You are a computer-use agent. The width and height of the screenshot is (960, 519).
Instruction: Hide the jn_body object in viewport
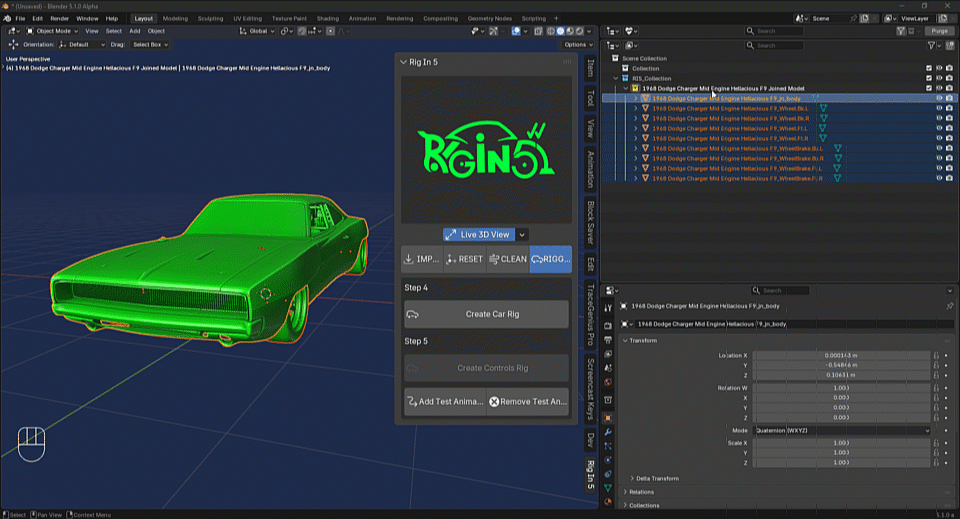point(939,99)
